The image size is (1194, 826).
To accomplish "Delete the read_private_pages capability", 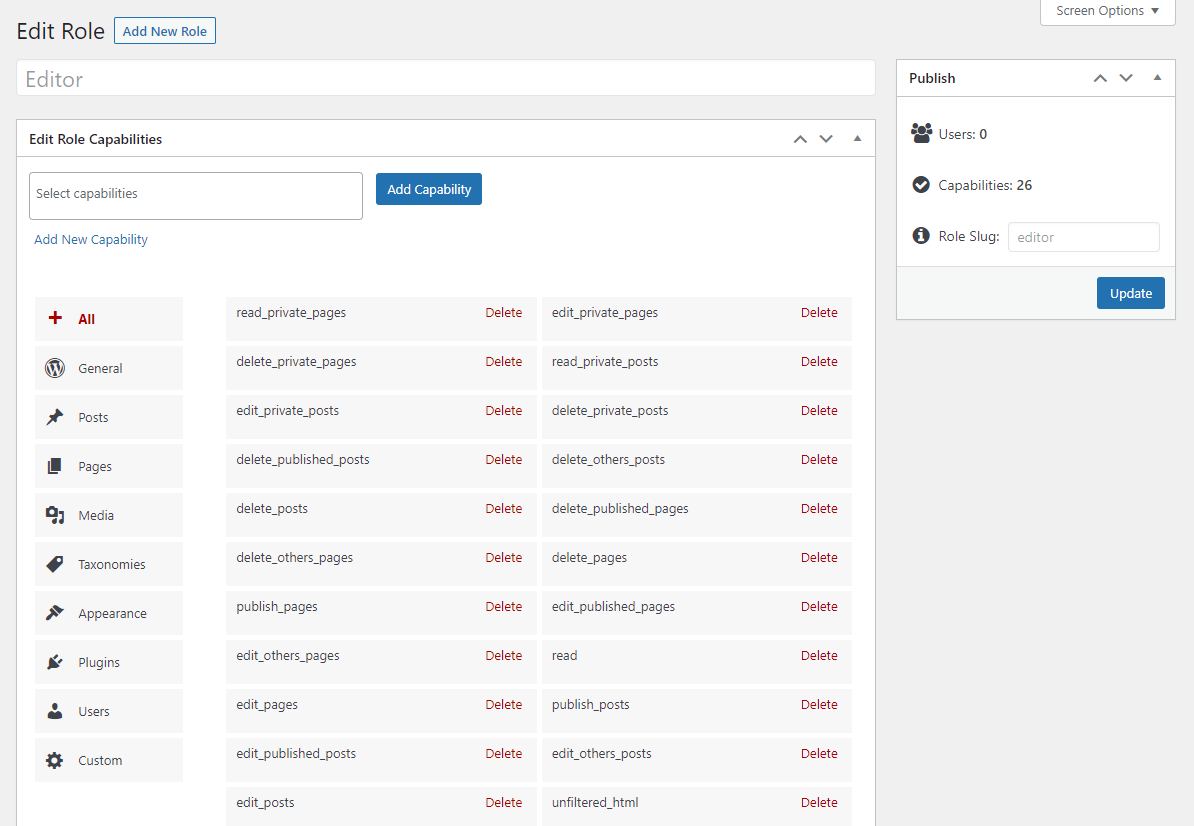I will tap(503, 313).
